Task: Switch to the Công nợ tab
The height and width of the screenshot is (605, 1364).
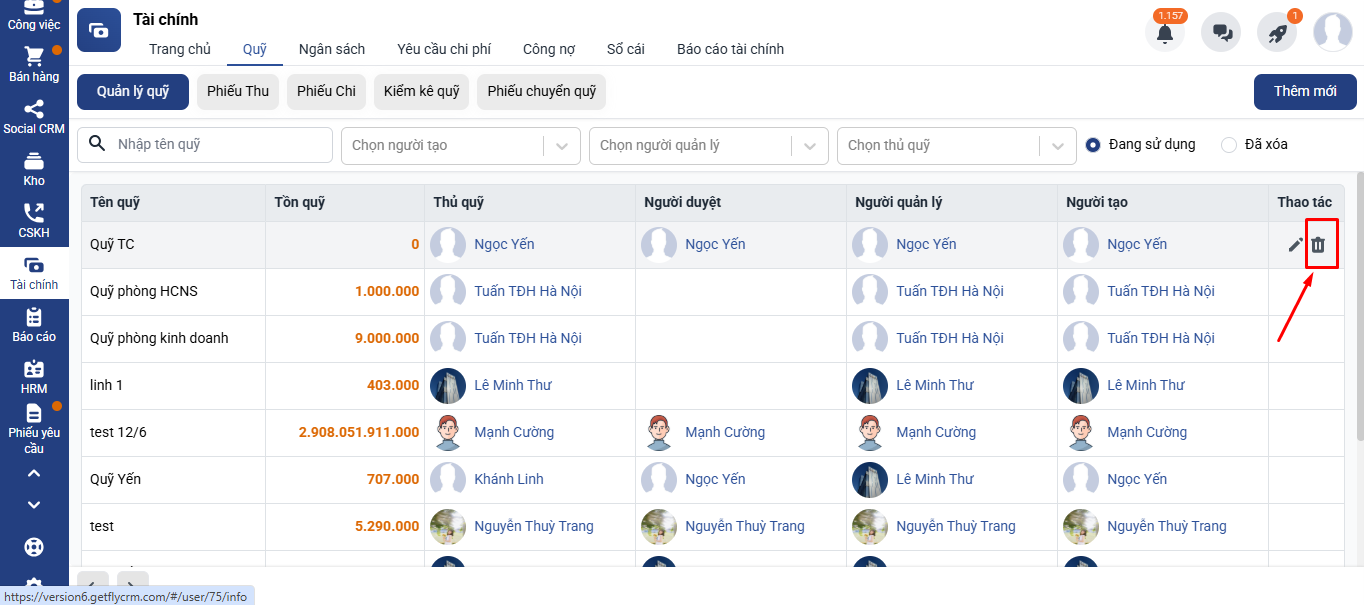Action: tap(549, 49)
